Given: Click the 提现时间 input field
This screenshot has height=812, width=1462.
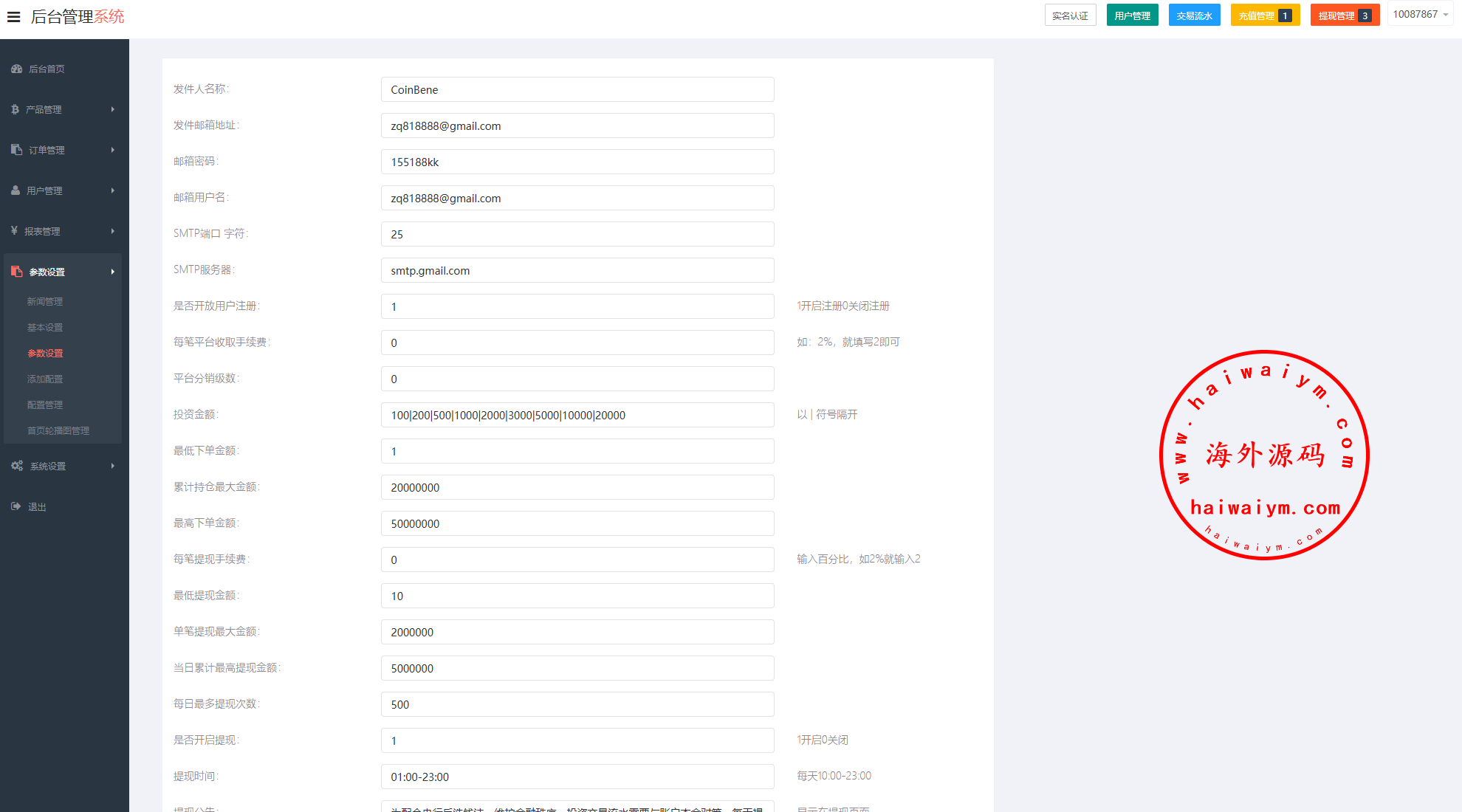Looking at the screenshot, I should [577, 777].
